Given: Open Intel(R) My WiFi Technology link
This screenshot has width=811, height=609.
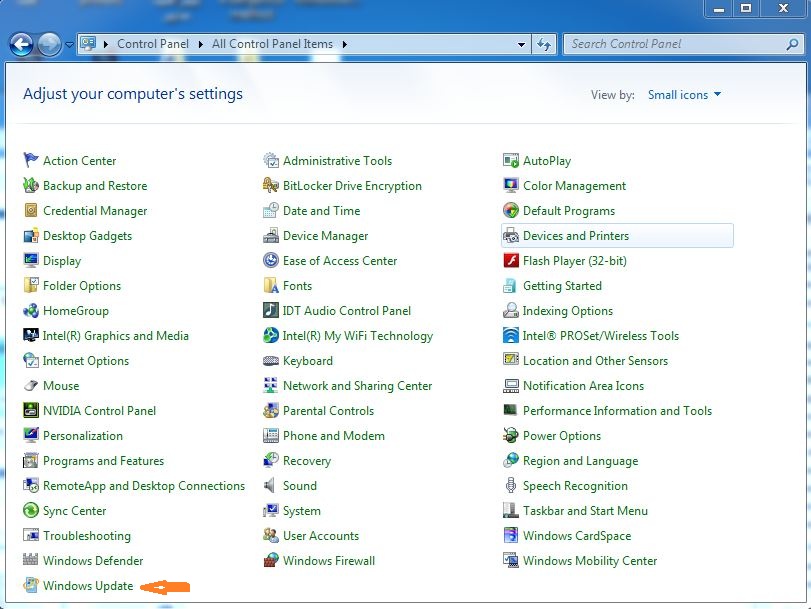Looking at the screenshot, I should point(357,335).
